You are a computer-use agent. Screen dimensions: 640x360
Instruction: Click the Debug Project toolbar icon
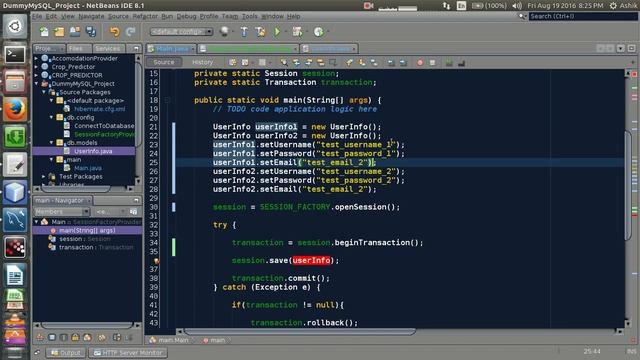[298, 31]
